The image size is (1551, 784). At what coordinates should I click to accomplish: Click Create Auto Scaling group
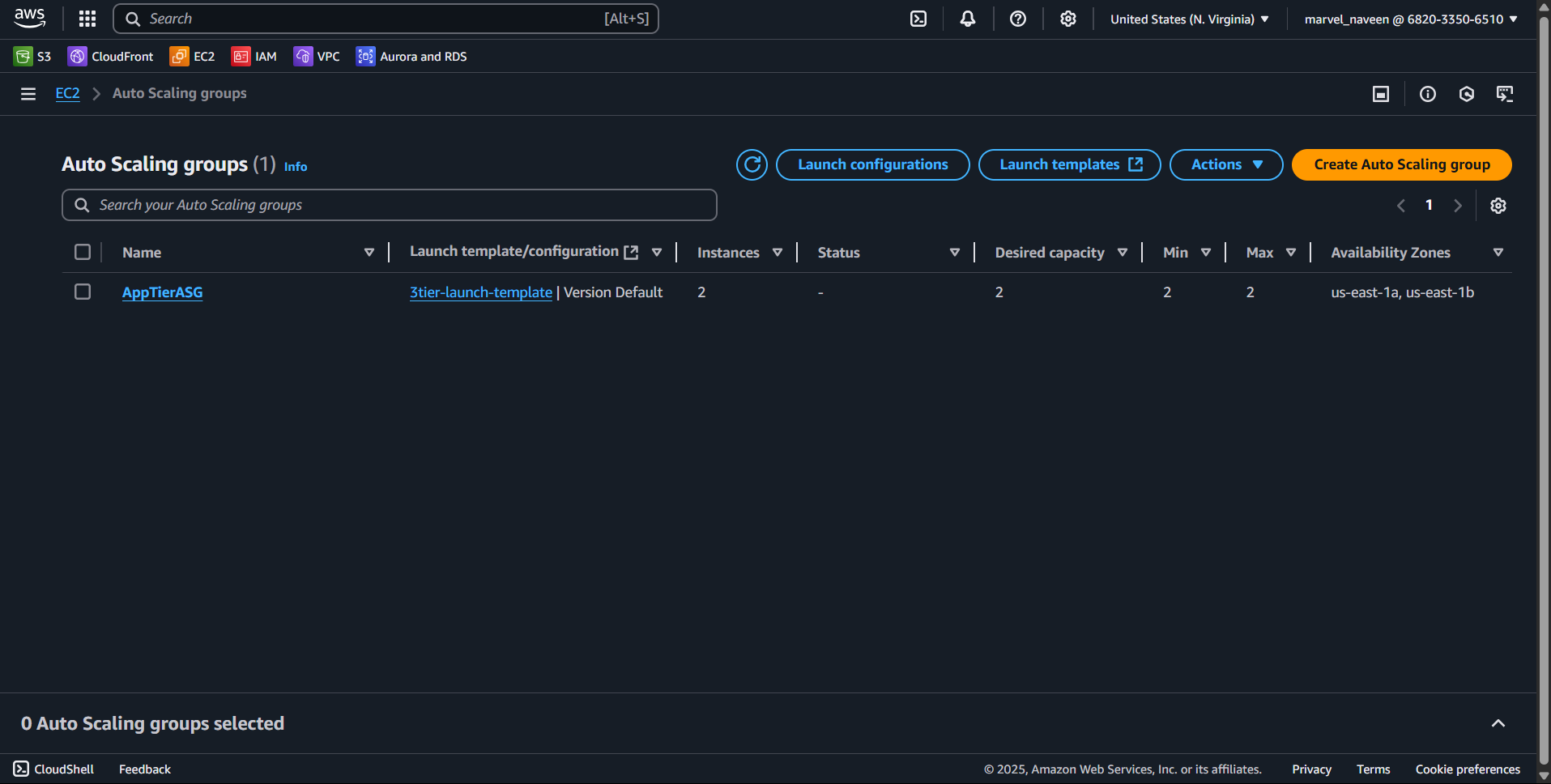pyautogui.click(x=1401, y=164)
